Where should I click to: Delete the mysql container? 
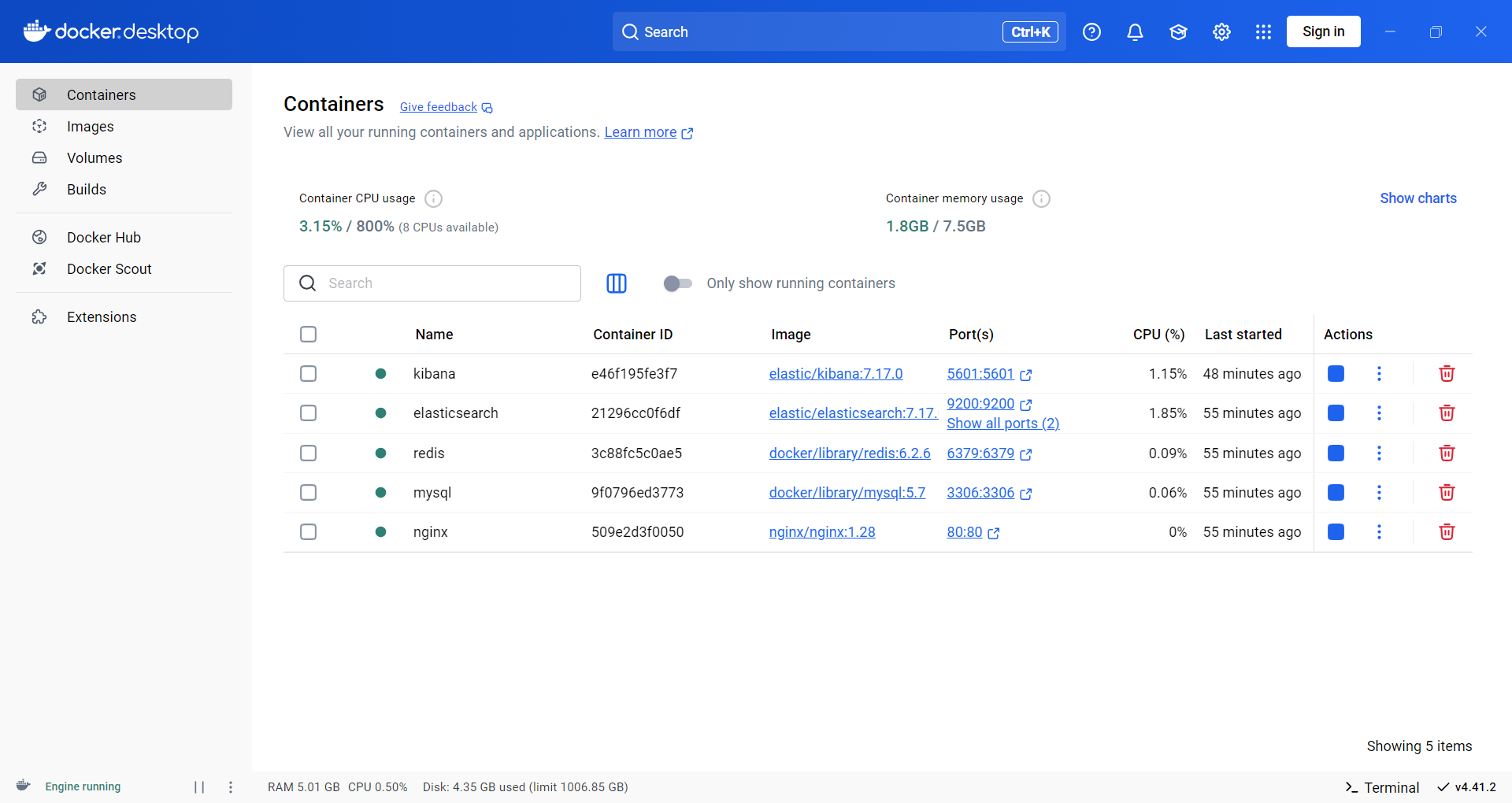pos(1447,493)
